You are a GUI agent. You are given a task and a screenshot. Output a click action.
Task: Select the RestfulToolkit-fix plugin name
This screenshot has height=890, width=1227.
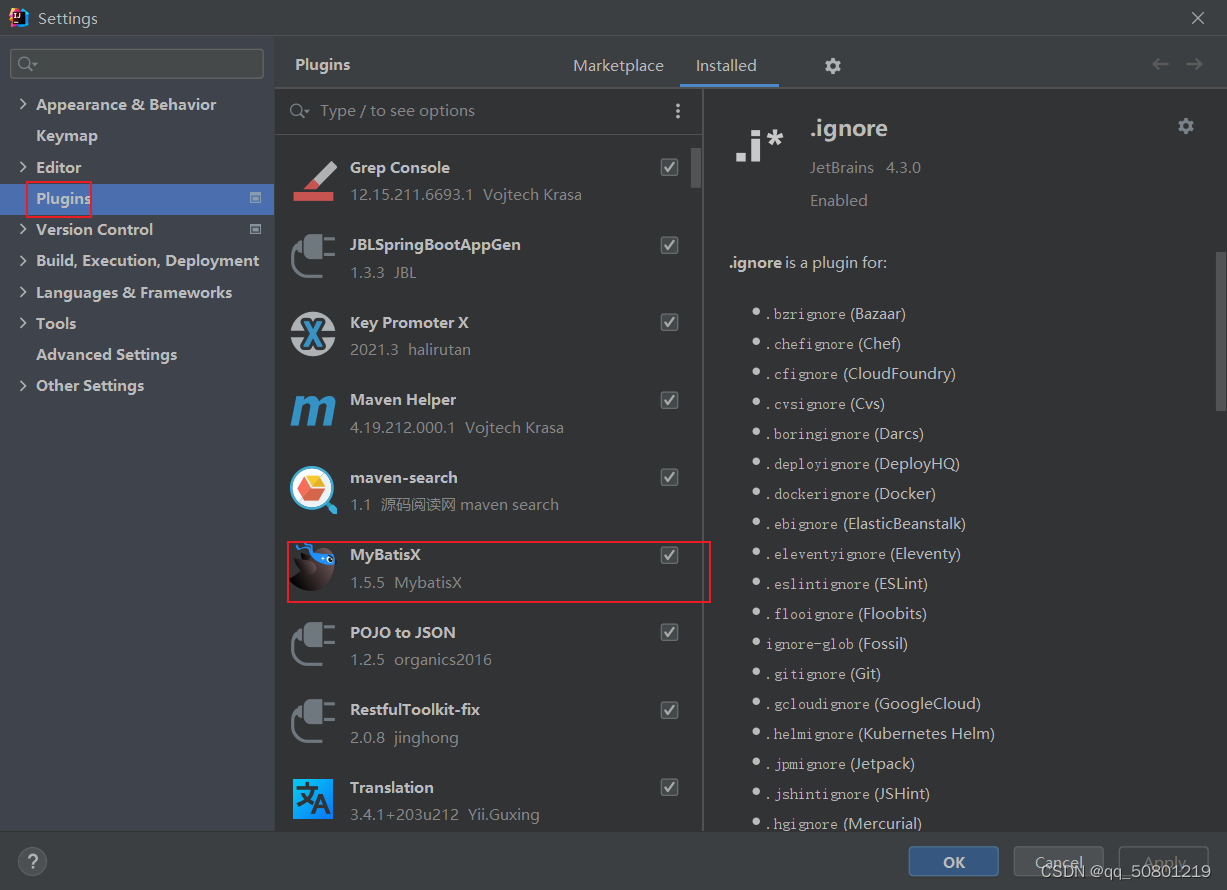tap(415, 709)
